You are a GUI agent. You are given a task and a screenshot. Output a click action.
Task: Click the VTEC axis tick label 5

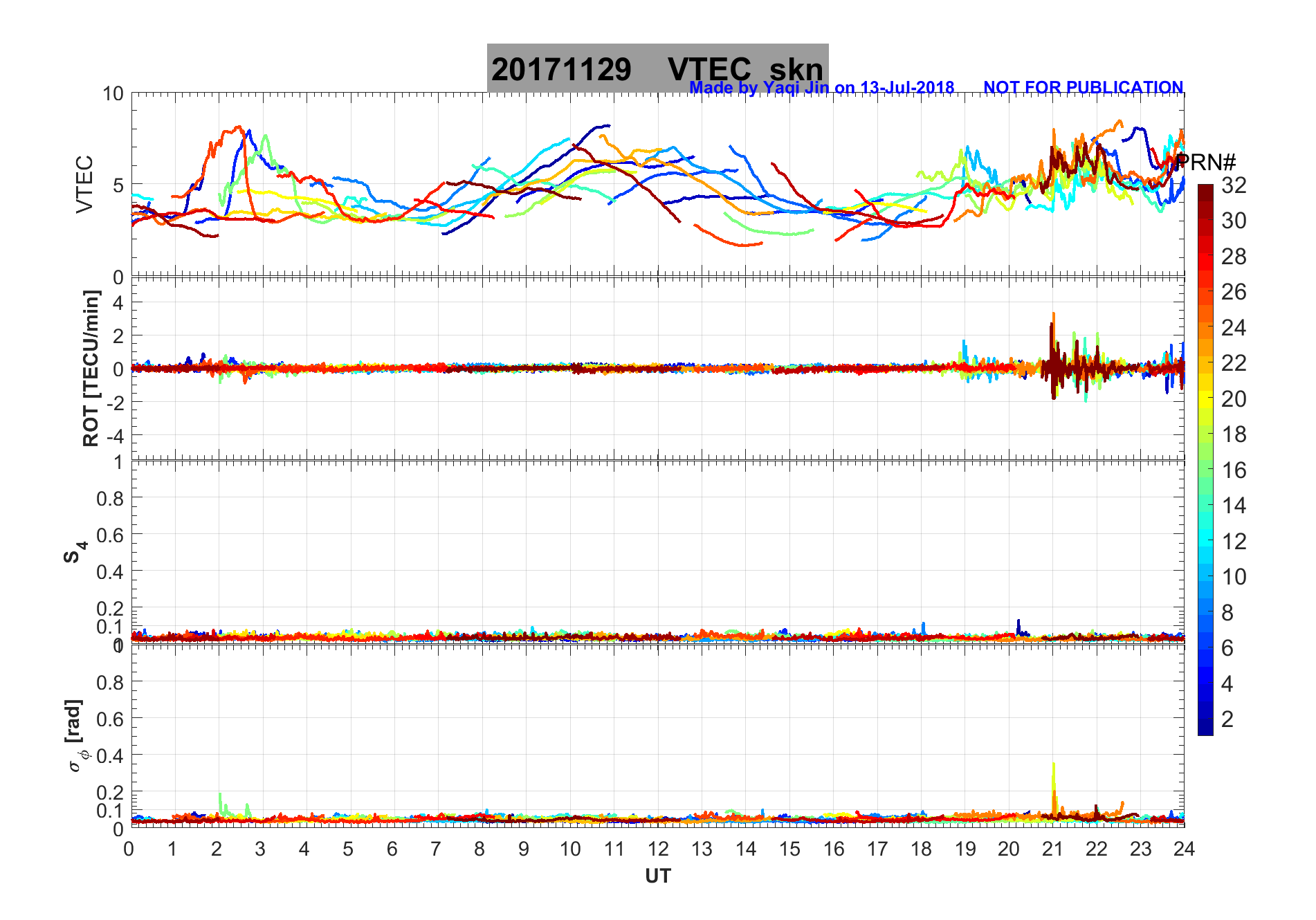tap(118, 185)
